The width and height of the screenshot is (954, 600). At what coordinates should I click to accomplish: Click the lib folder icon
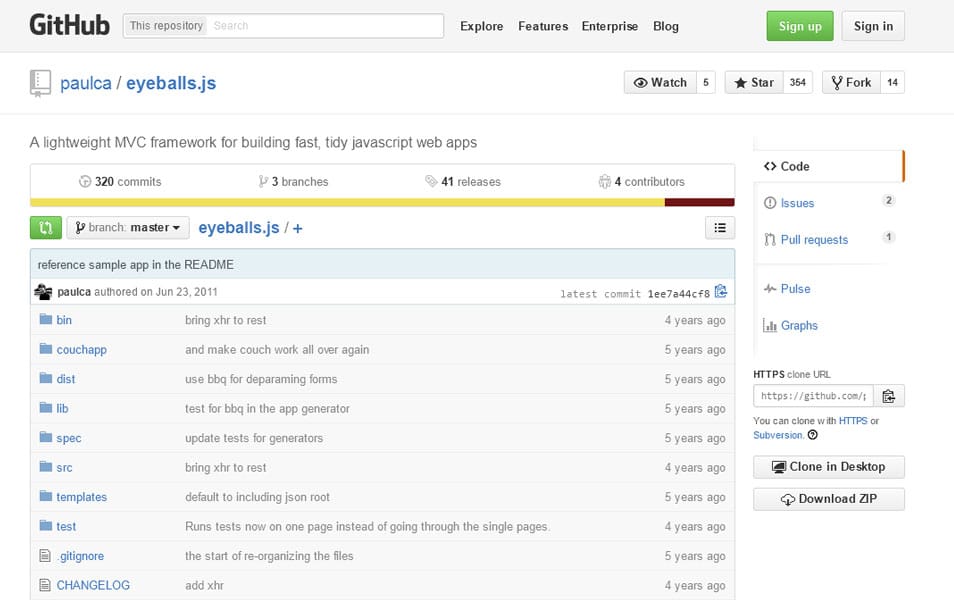(x=46, y=408)
